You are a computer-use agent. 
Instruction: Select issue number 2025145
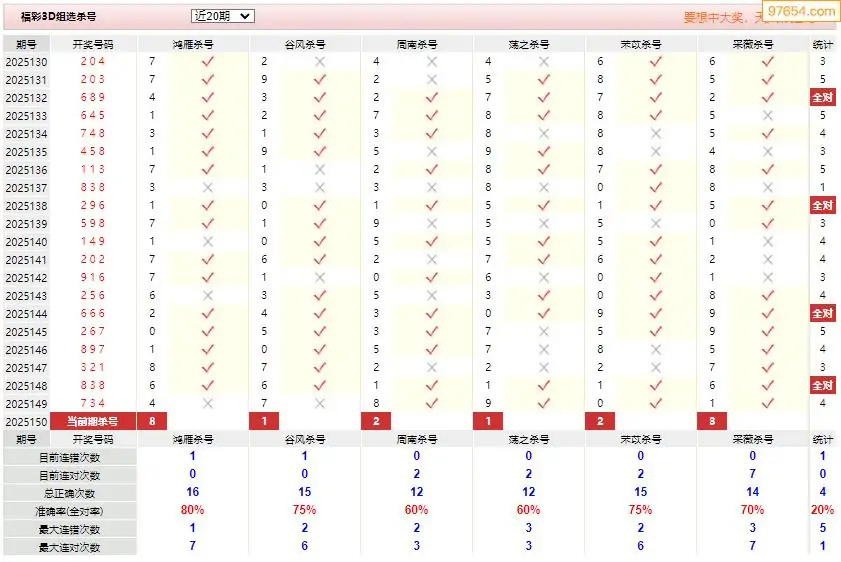[26, 332]
